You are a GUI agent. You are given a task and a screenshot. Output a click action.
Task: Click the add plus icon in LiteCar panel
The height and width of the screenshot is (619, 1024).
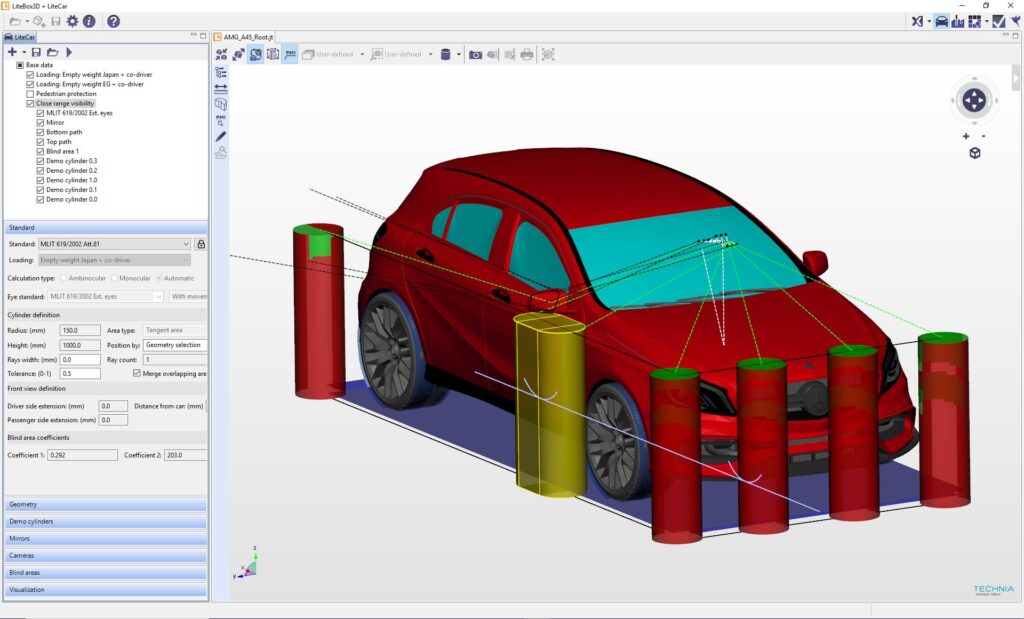(12, 52)
